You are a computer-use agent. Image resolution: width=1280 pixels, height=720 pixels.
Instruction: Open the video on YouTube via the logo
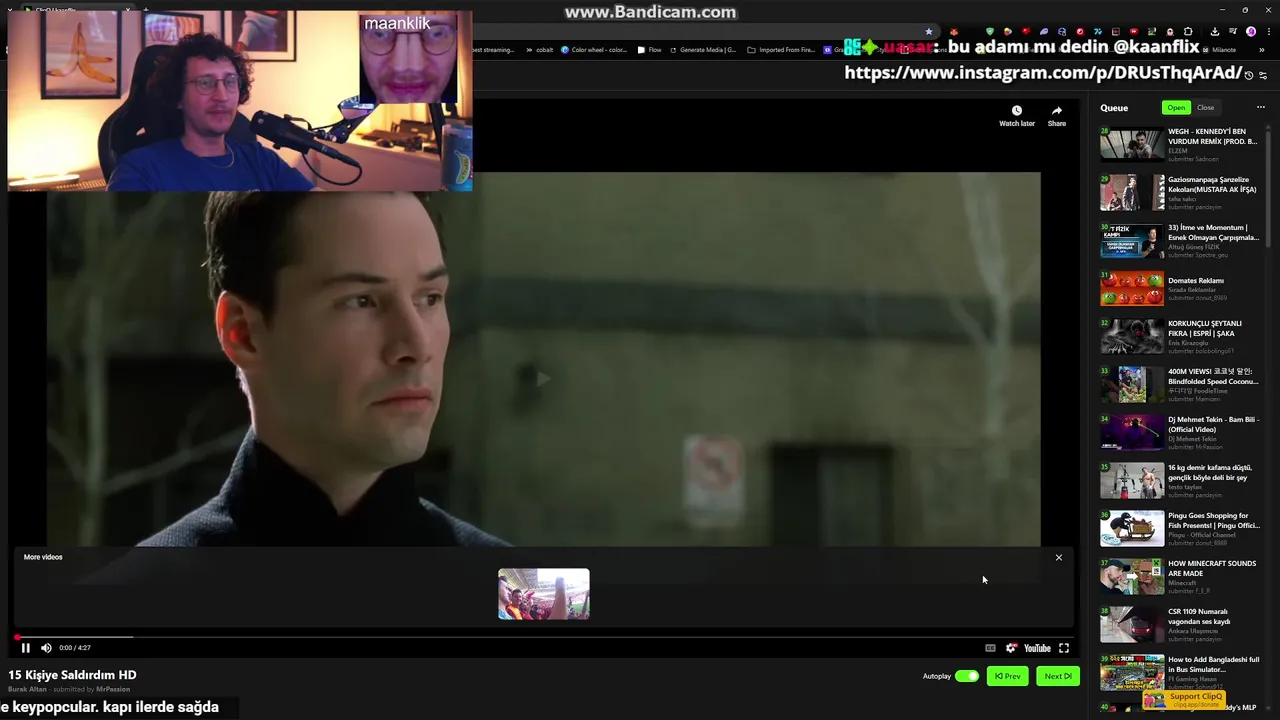[1037, 648]
